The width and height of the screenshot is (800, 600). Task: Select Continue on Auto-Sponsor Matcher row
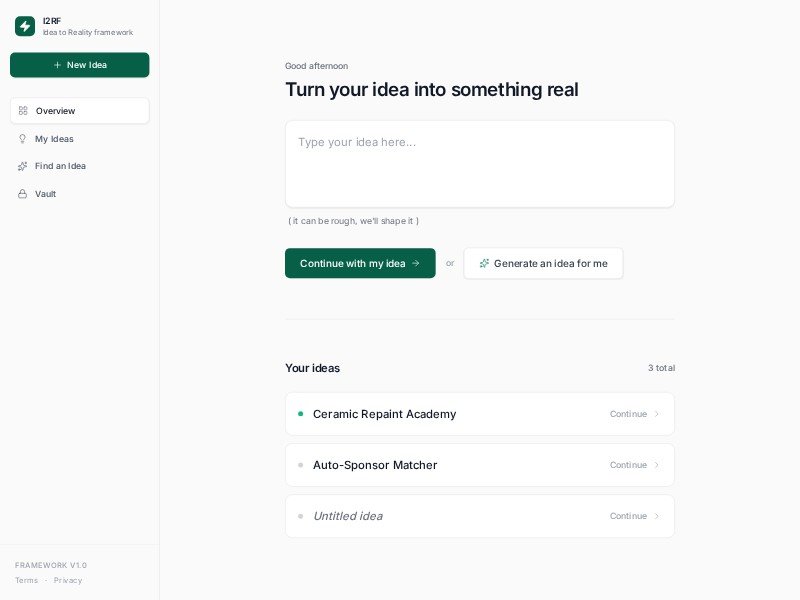coord(628,465)
